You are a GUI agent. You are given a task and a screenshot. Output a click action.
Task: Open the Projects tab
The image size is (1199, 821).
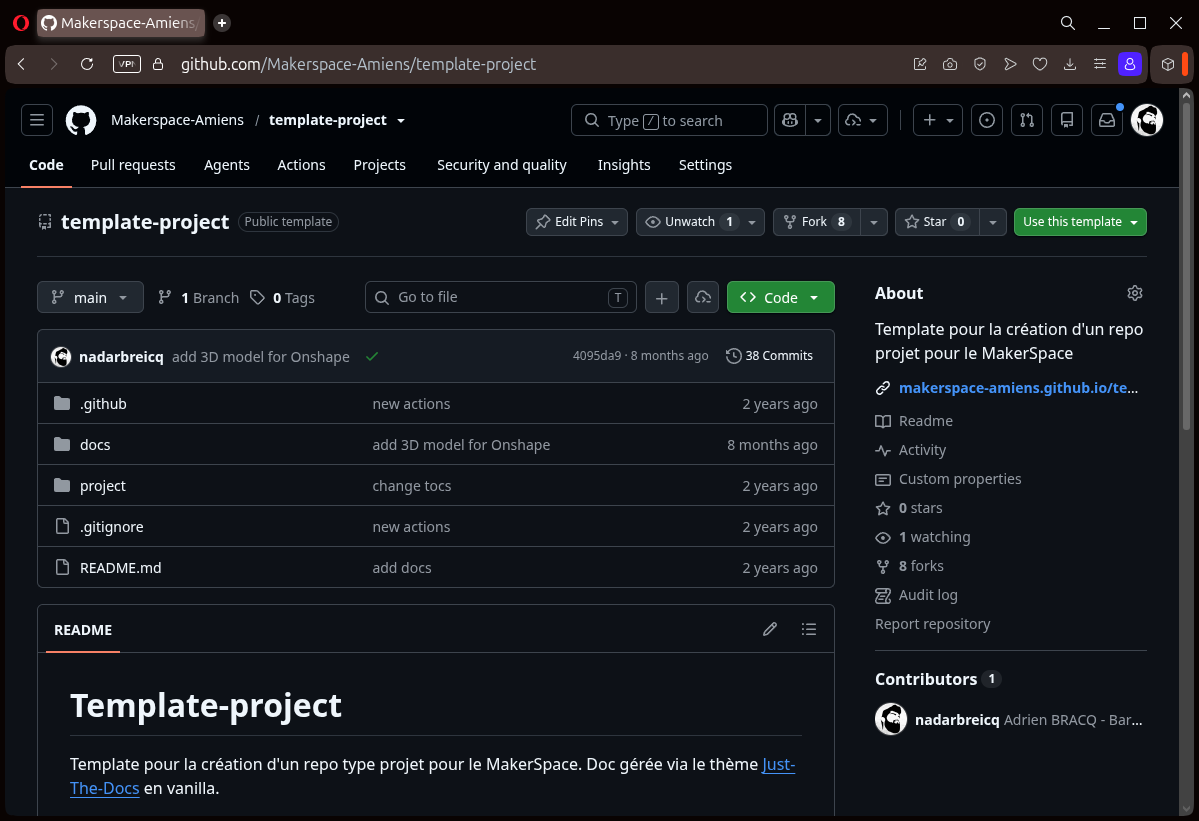coord(379,165)
